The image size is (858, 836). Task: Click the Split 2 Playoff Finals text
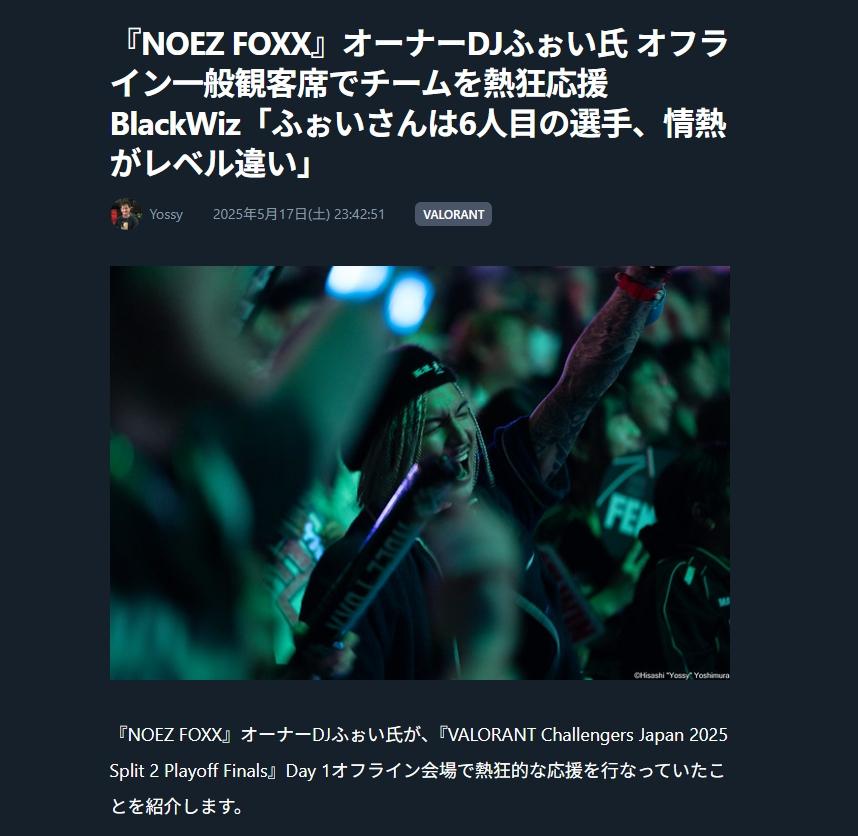pos(188,770)
